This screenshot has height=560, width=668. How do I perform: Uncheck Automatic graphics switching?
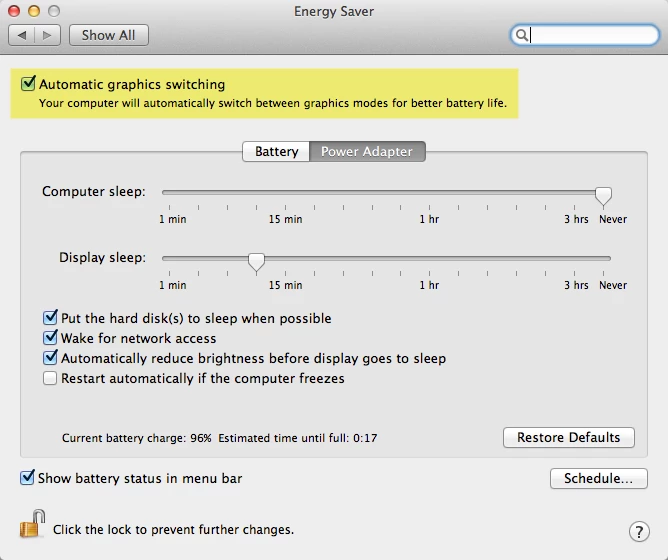(28, 84)
